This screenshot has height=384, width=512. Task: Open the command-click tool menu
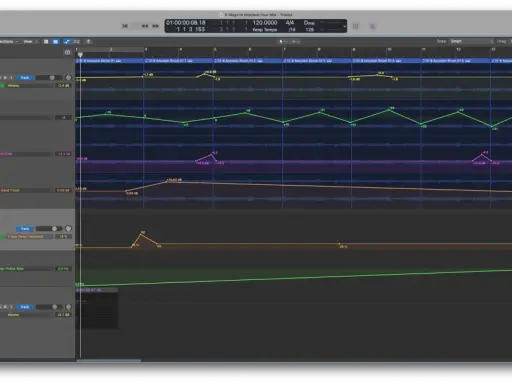pyautogui.click(x=296, y=41)
